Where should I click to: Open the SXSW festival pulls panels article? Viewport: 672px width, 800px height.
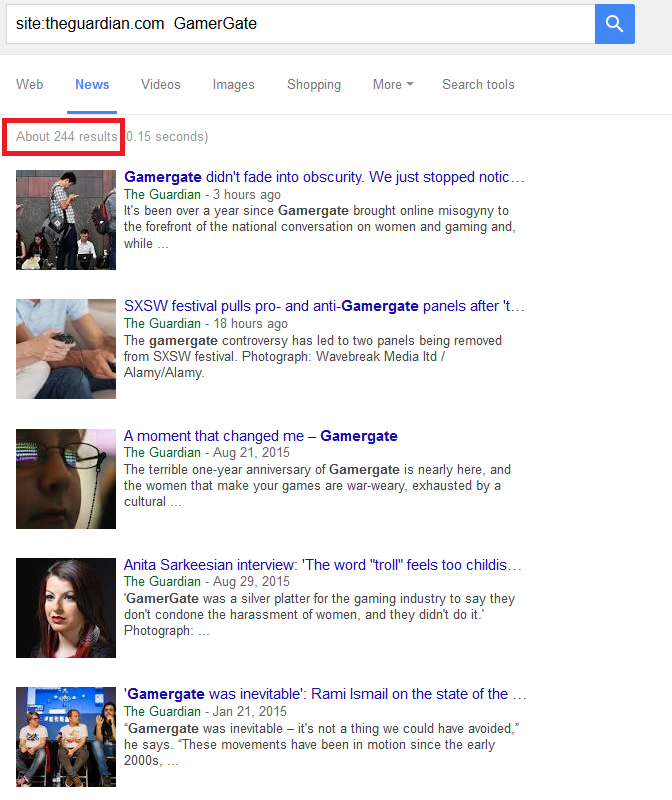tap(324, 306)
